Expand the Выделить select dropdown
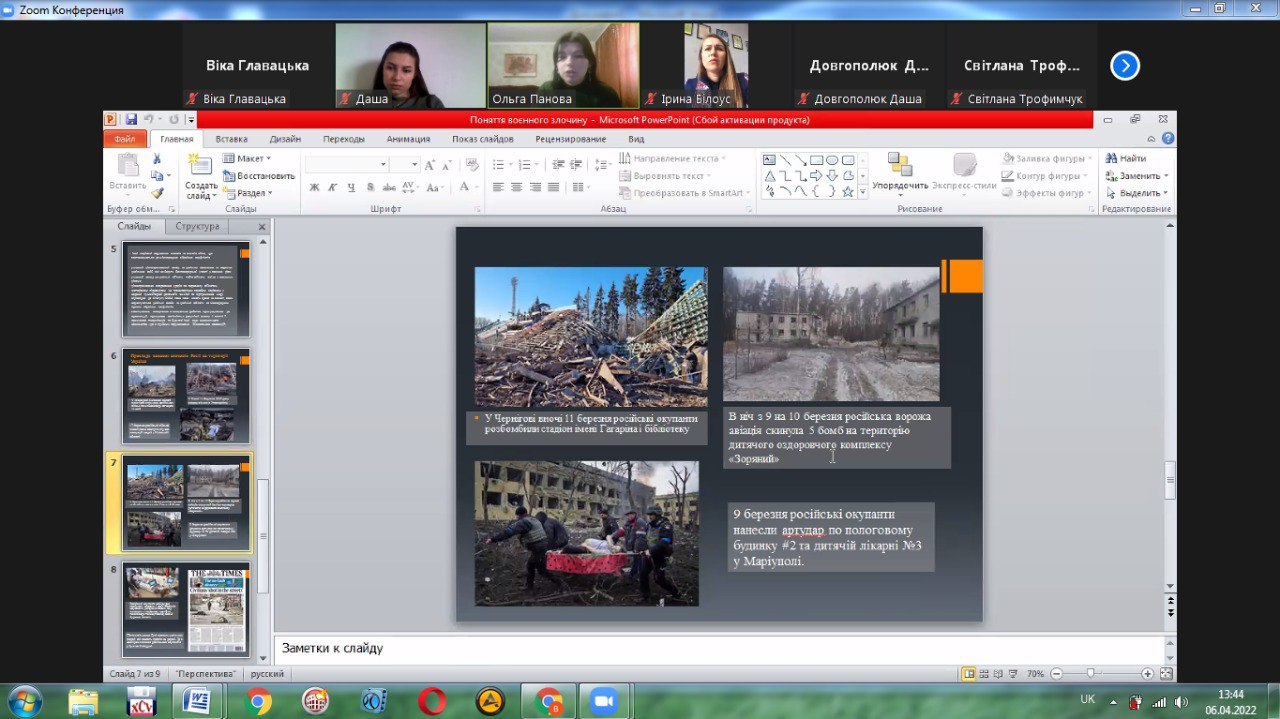 click(1138, 193)
